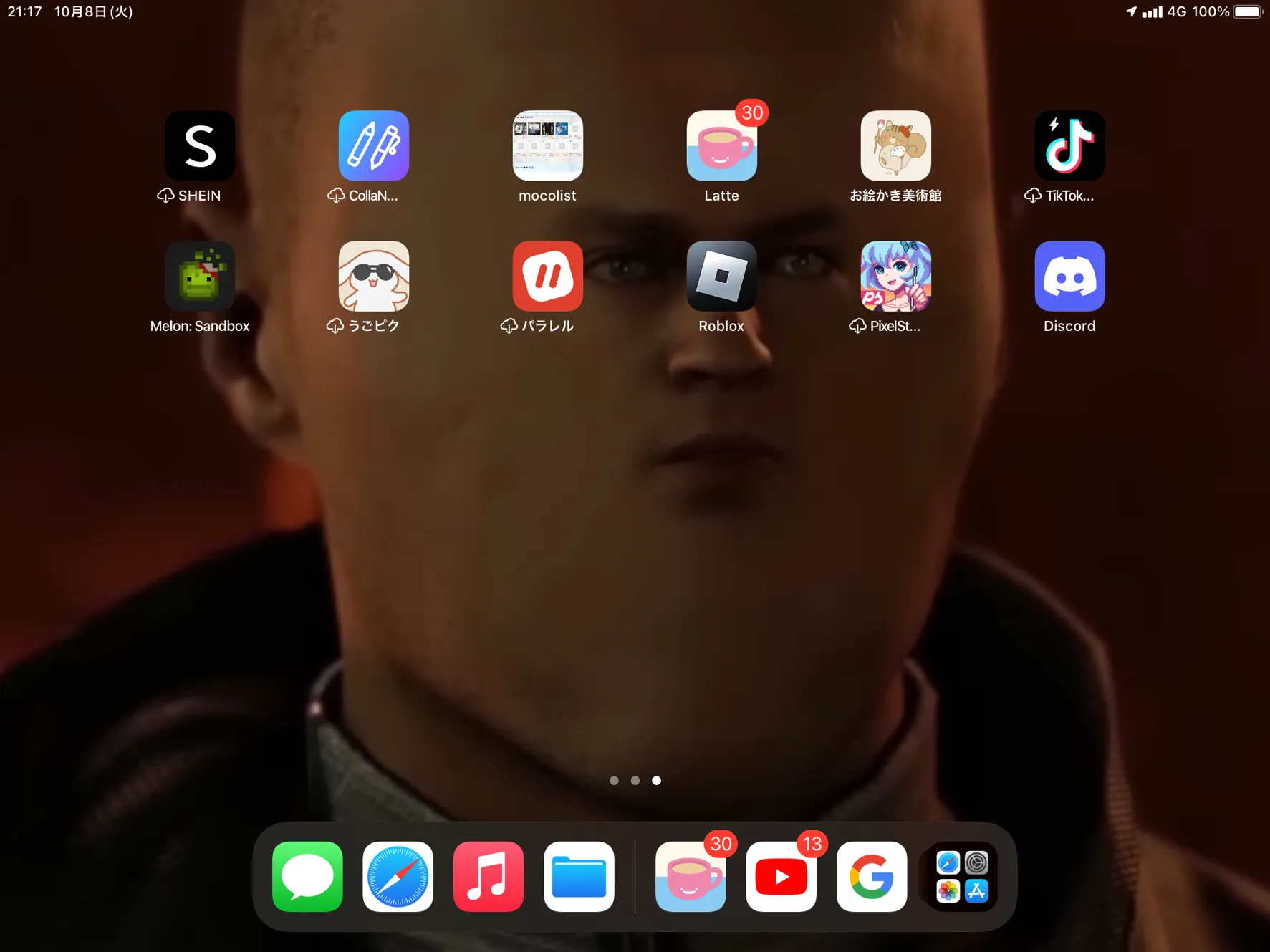This screenshot has width=1270, height=952.
Task: Open TikTok Lite app
Action: click(x=1069, y=145)
